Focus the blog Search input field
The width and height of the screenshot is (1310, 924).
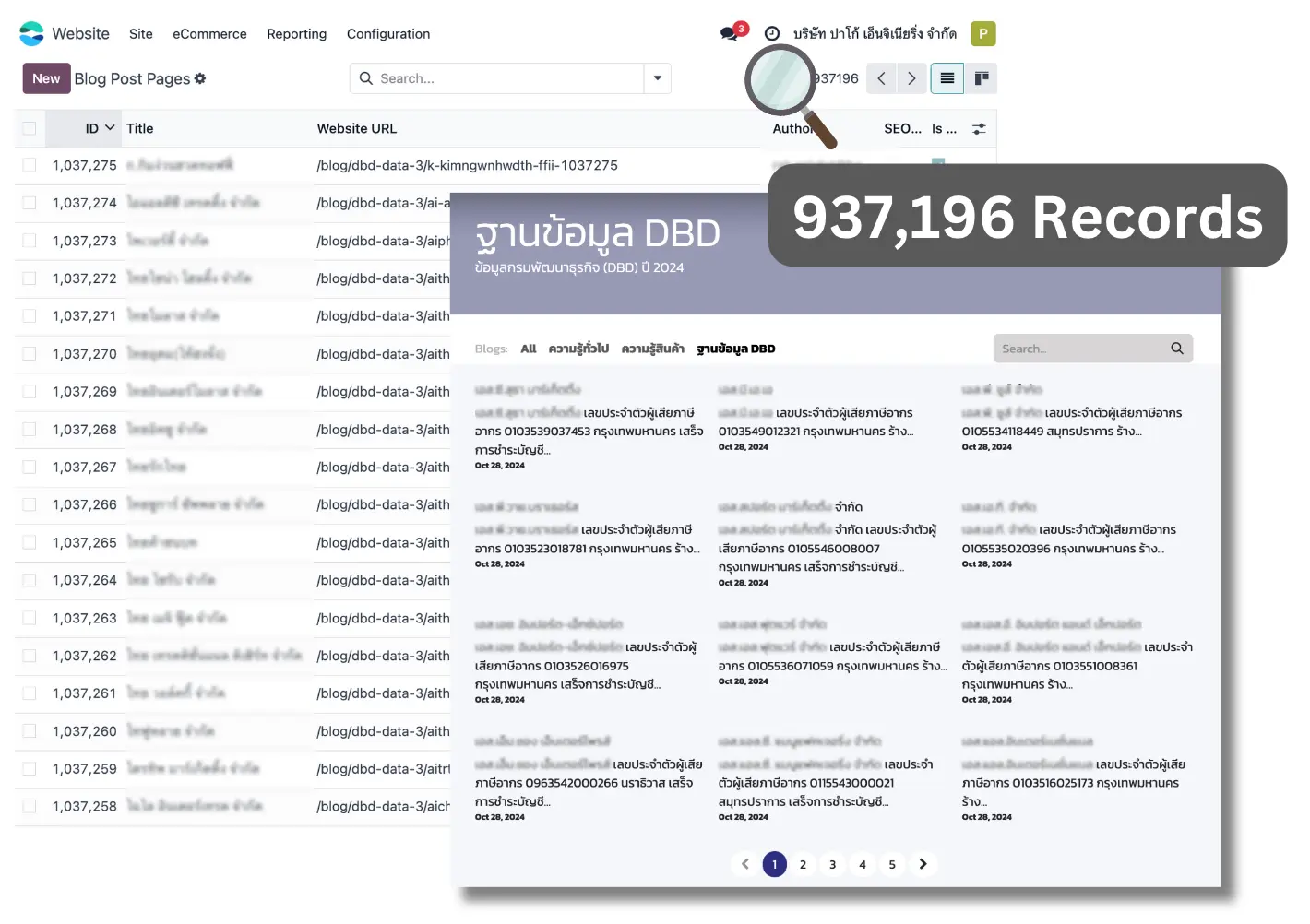1080,349
